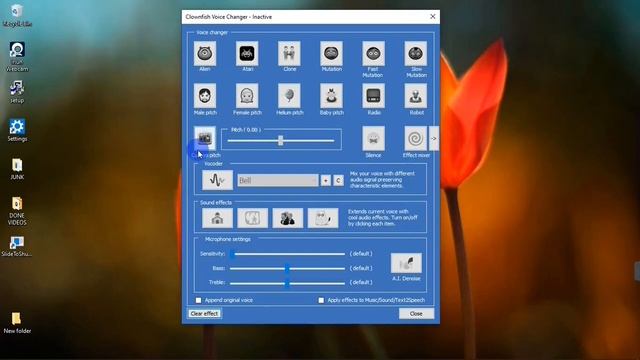
Task: Apply the Baby pitch voice
Action: pyautogui.click(x=331, y=96)
